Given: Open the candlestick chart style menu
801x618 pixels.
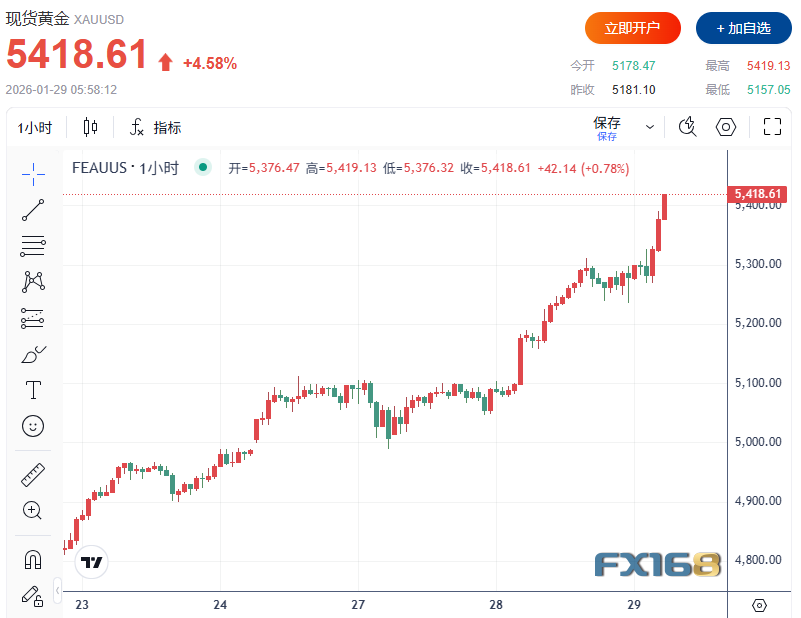Looking at the screenshot, I should [91, 127].
